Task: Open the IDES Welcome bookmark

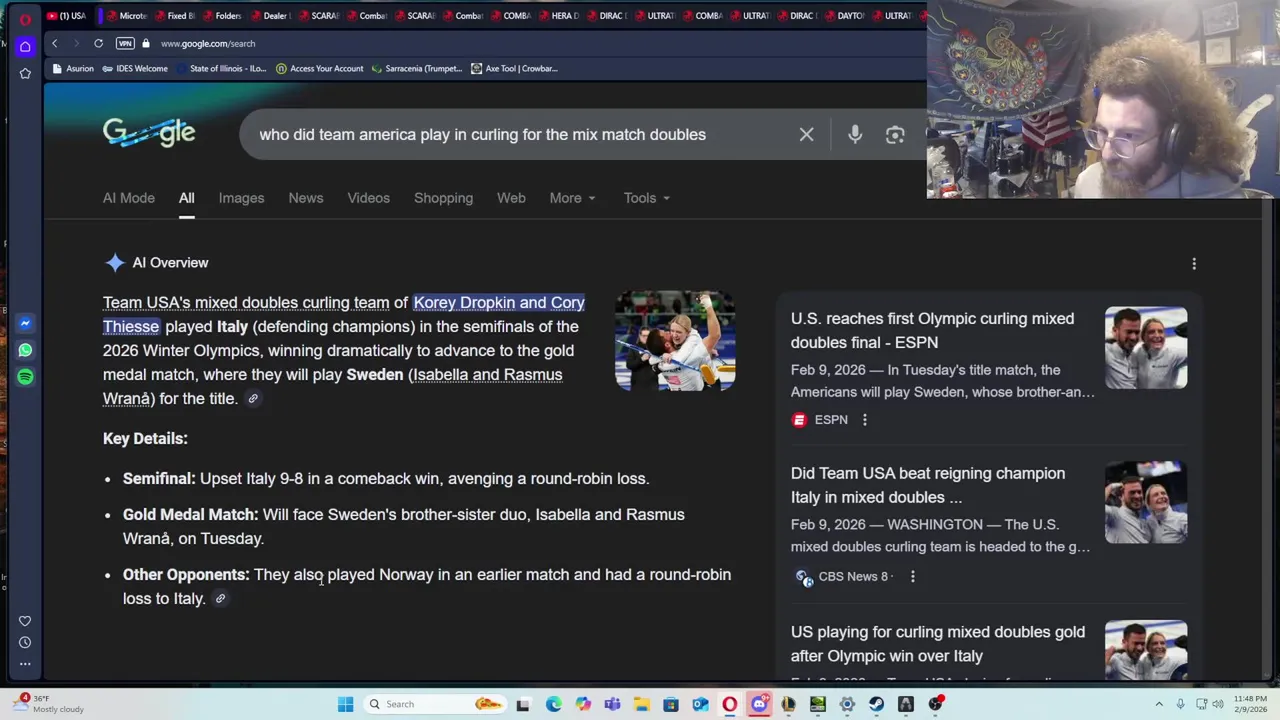Action: point(135,69)
